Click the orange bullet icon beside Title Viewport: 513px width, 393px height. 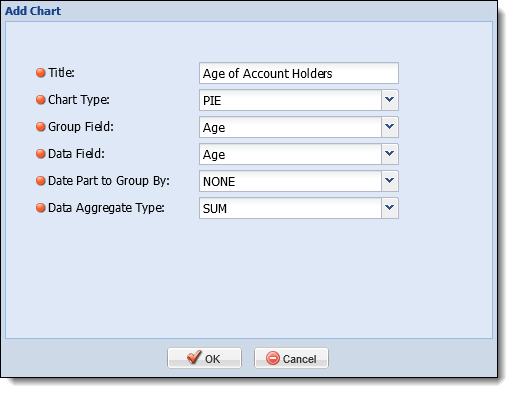[x=41, y=73]
